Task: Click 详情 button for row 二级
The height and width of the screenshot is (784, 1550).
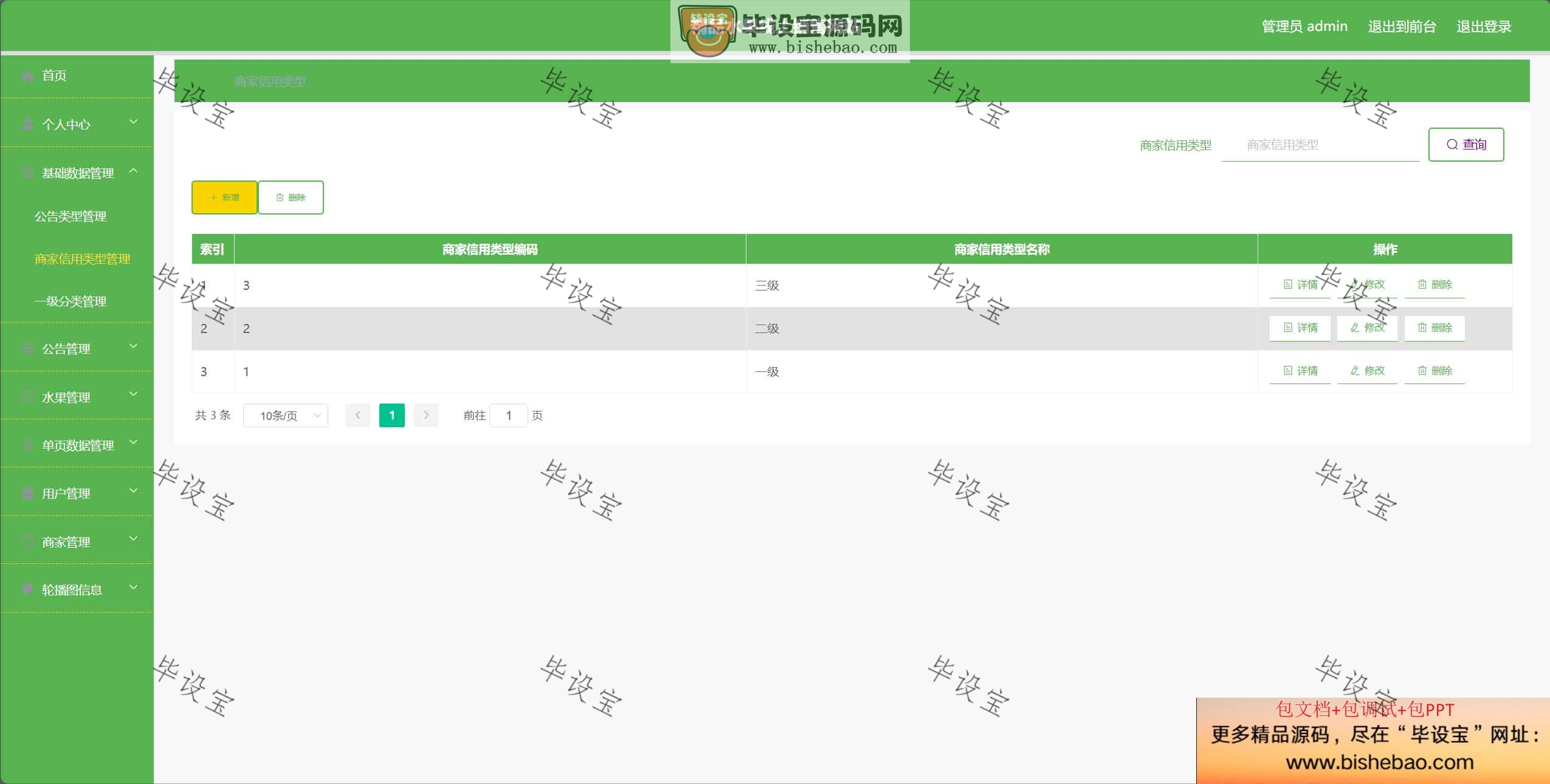Action: point(1300,328)
